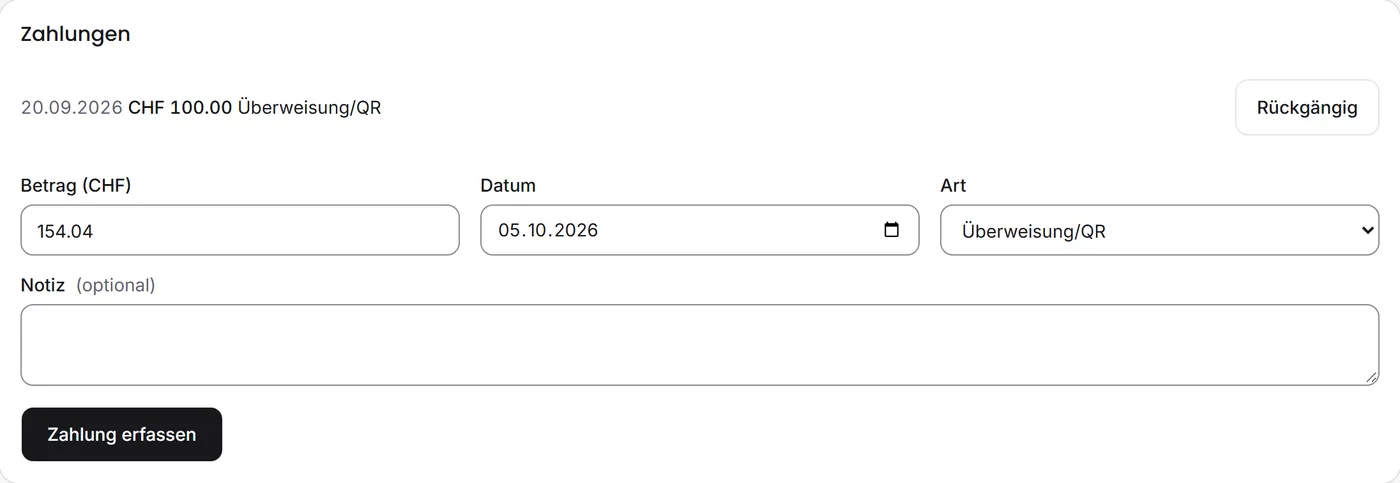The width and height of the screenshot is (1400, 483).
Task: Undo the payment with Rückgängig button
Action: (x=1307, y=107)
